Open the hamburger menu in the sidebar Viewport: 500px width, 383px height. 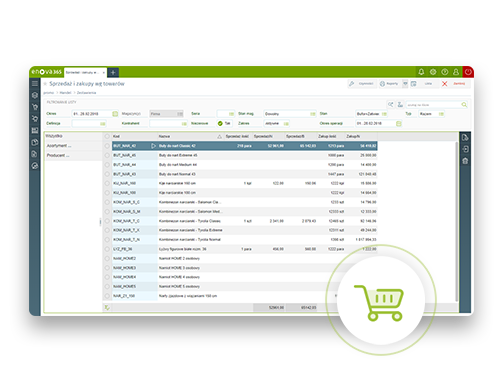(35, 83)
